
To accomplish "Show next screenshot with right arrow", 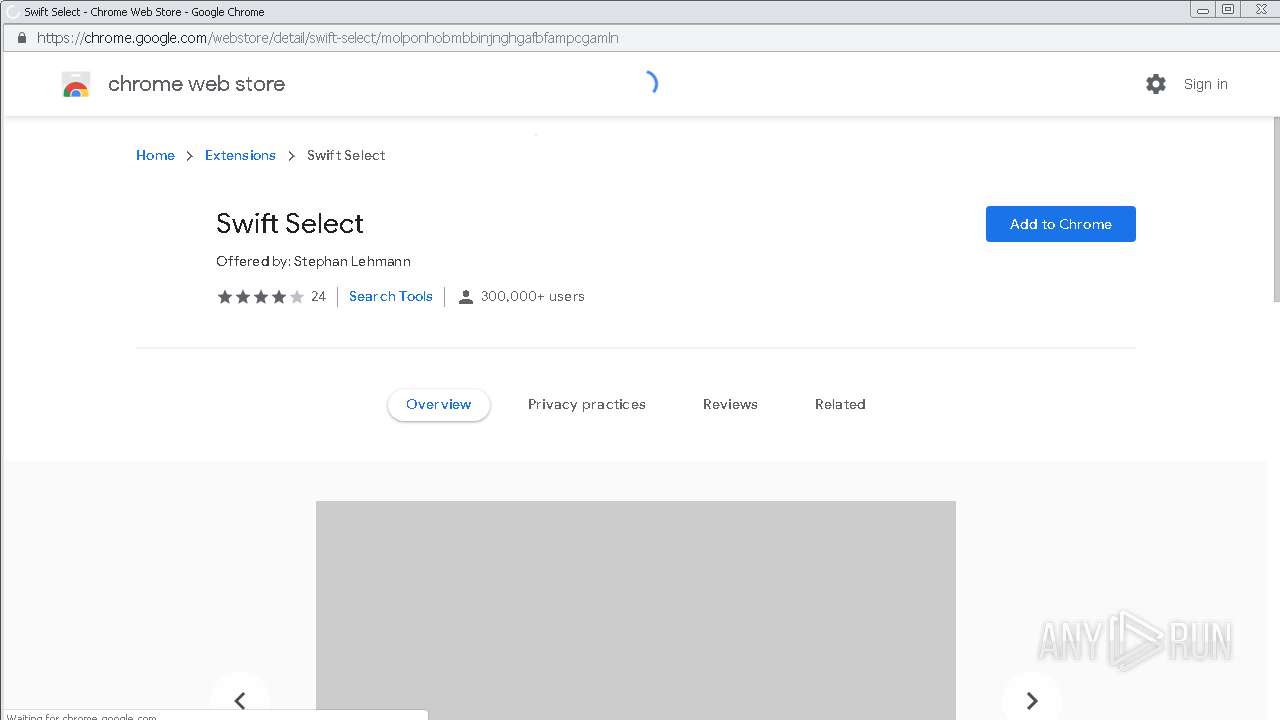I will 1032,700.
